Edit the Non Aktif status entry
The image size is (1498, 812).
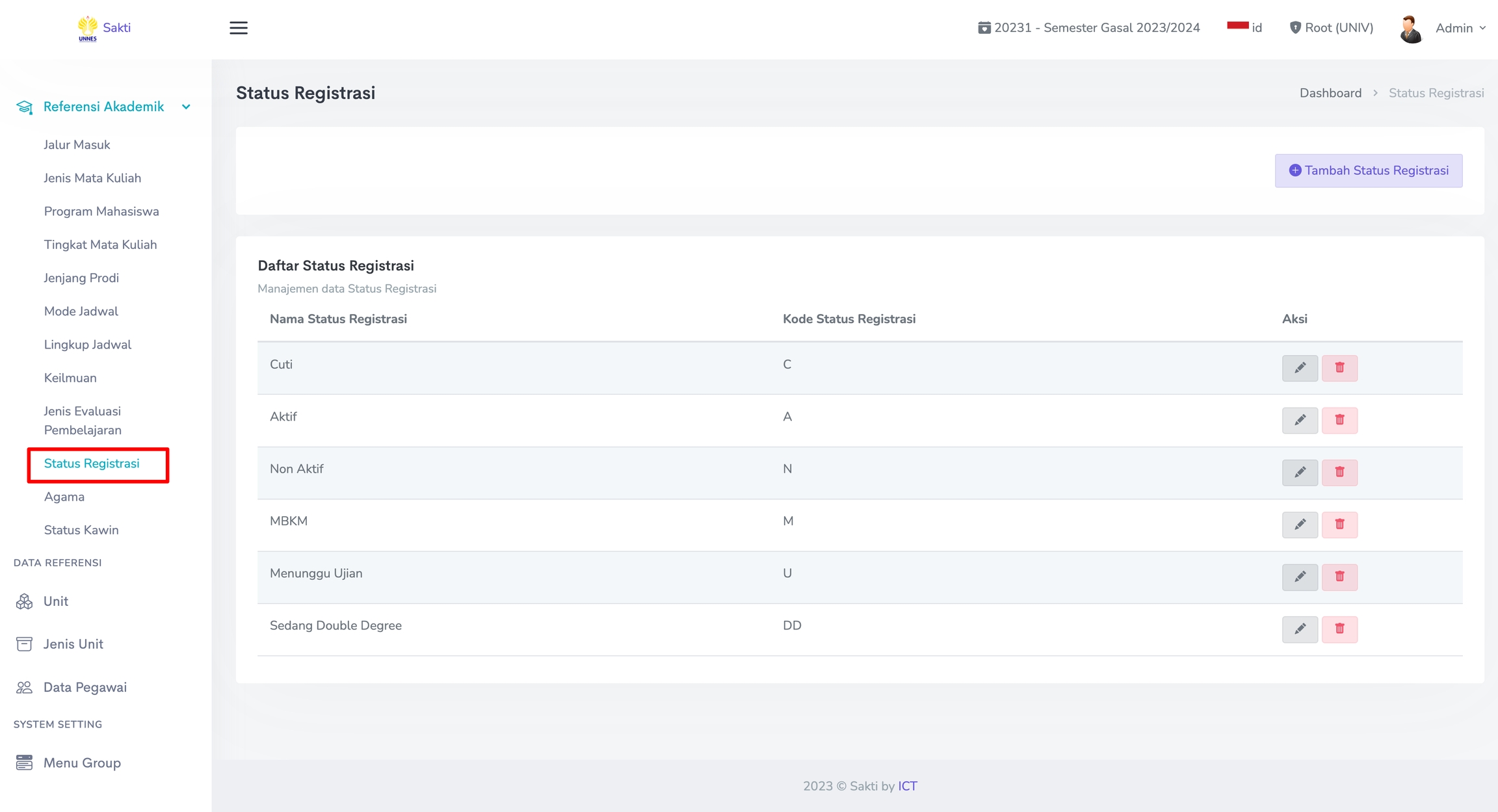click(x=1299, y=473)
